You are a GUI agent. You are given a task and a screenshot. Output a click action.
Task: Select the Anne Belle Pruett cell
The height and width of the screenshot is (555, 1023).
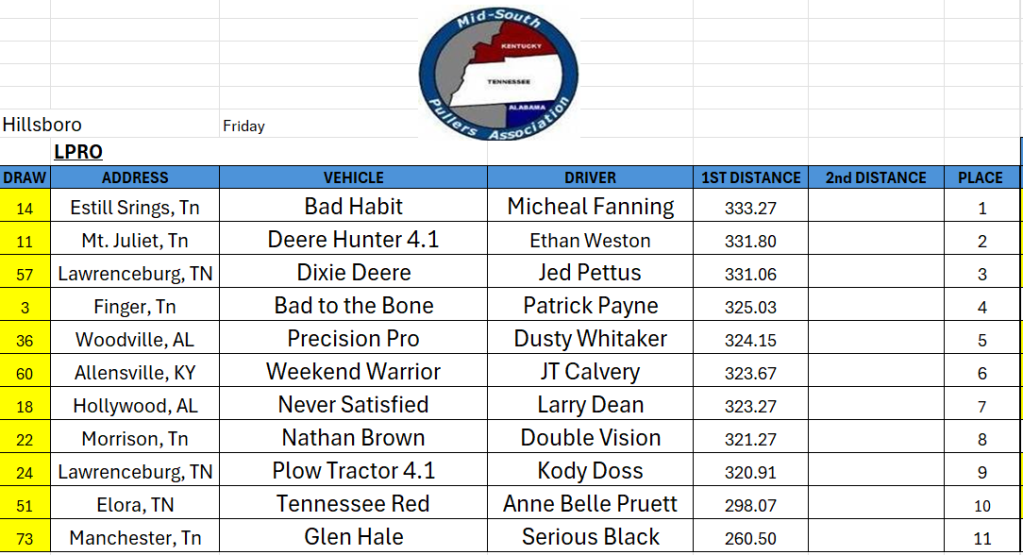(x=590, y=503)
